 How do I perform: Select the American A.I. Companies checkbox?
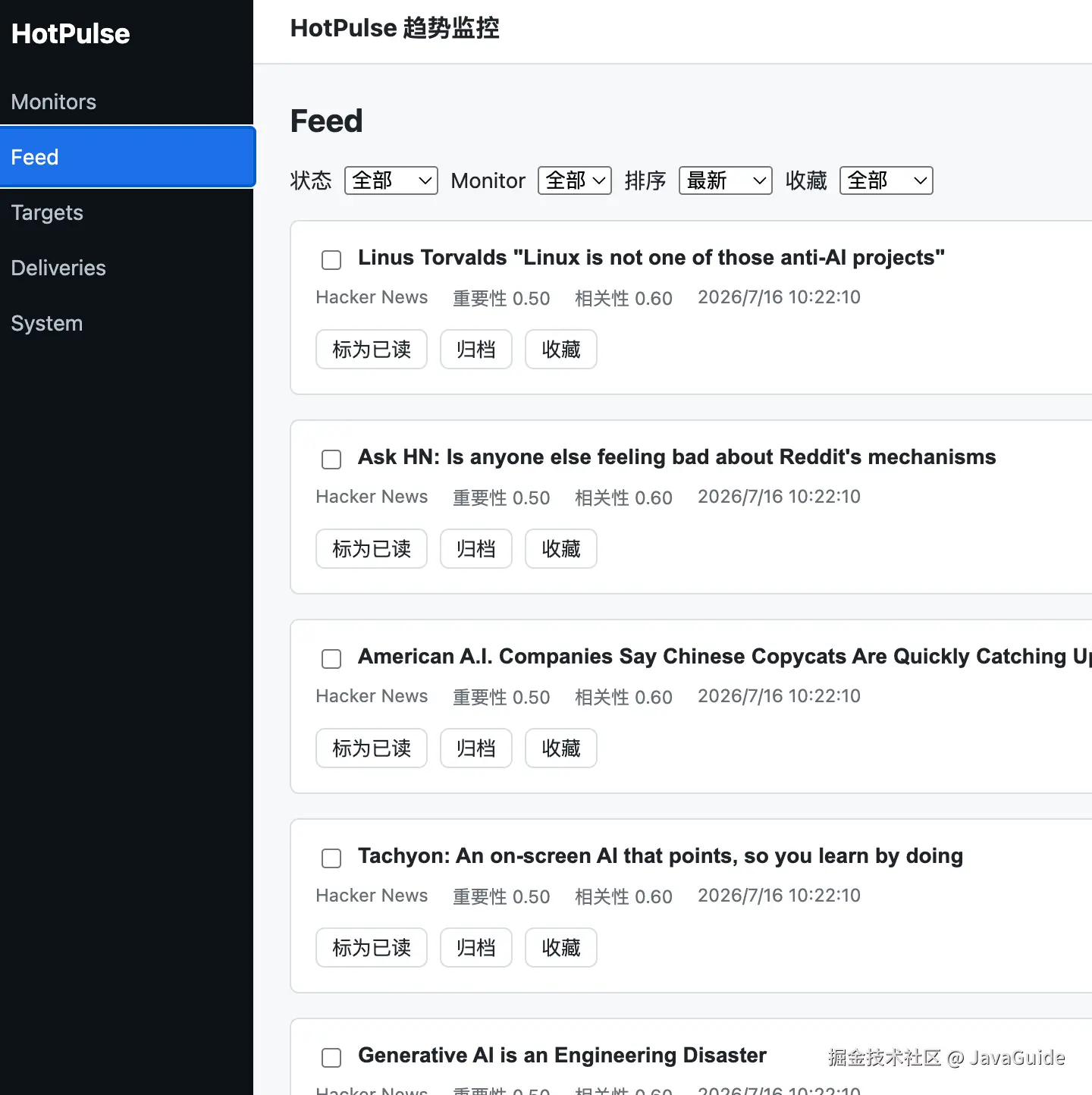(331, 659)
